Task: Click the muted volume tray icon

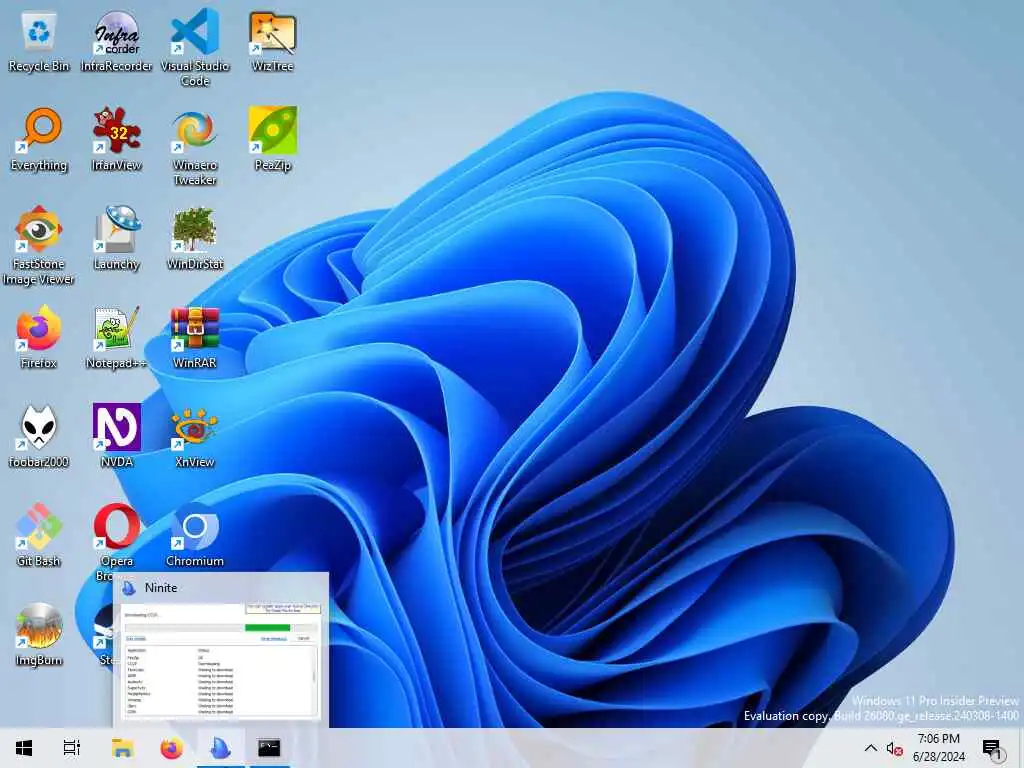Action: point(895,748)
